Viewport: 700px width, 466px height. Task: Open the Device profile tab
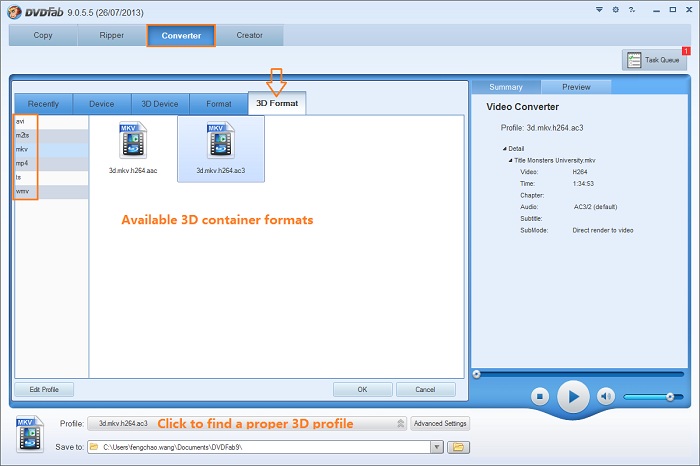pos(102,104)
